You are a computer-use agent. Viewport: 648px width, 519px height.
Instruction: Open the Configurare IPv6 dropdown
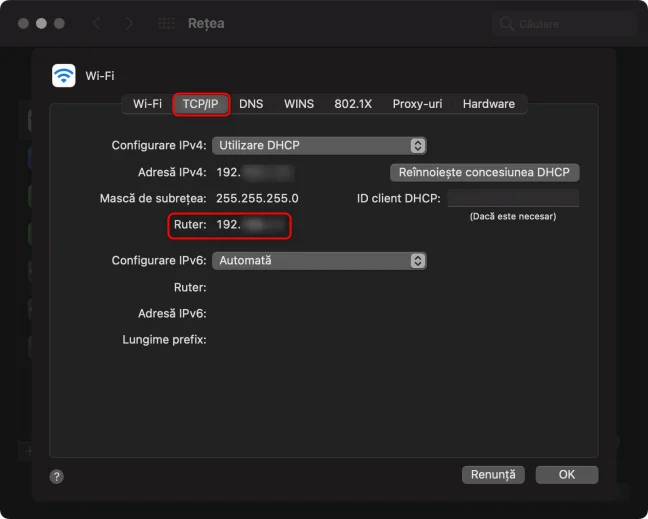coord(319,261)
